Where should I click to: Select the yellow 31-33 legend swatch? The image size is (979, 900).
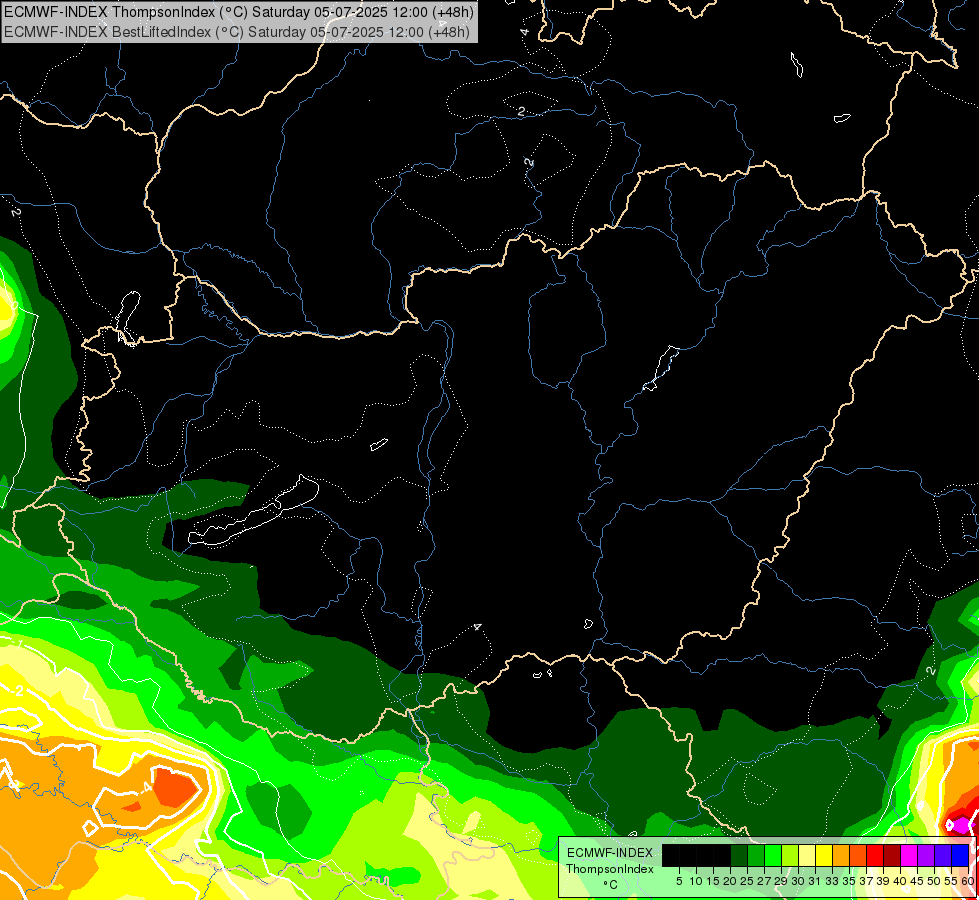(824, 855)
